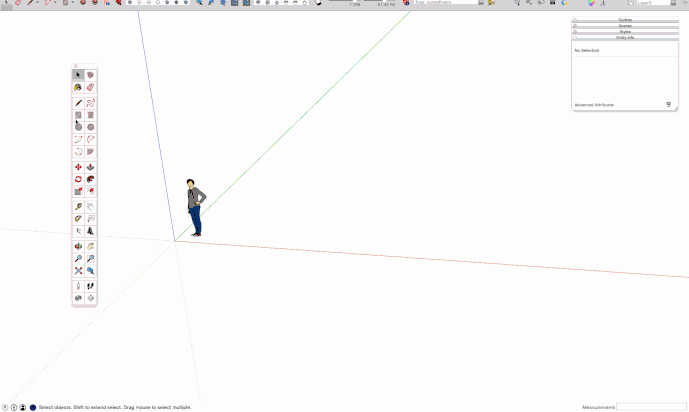Activate the Tape Measure tool
The image size is (689, 412).
coord(78,207)
